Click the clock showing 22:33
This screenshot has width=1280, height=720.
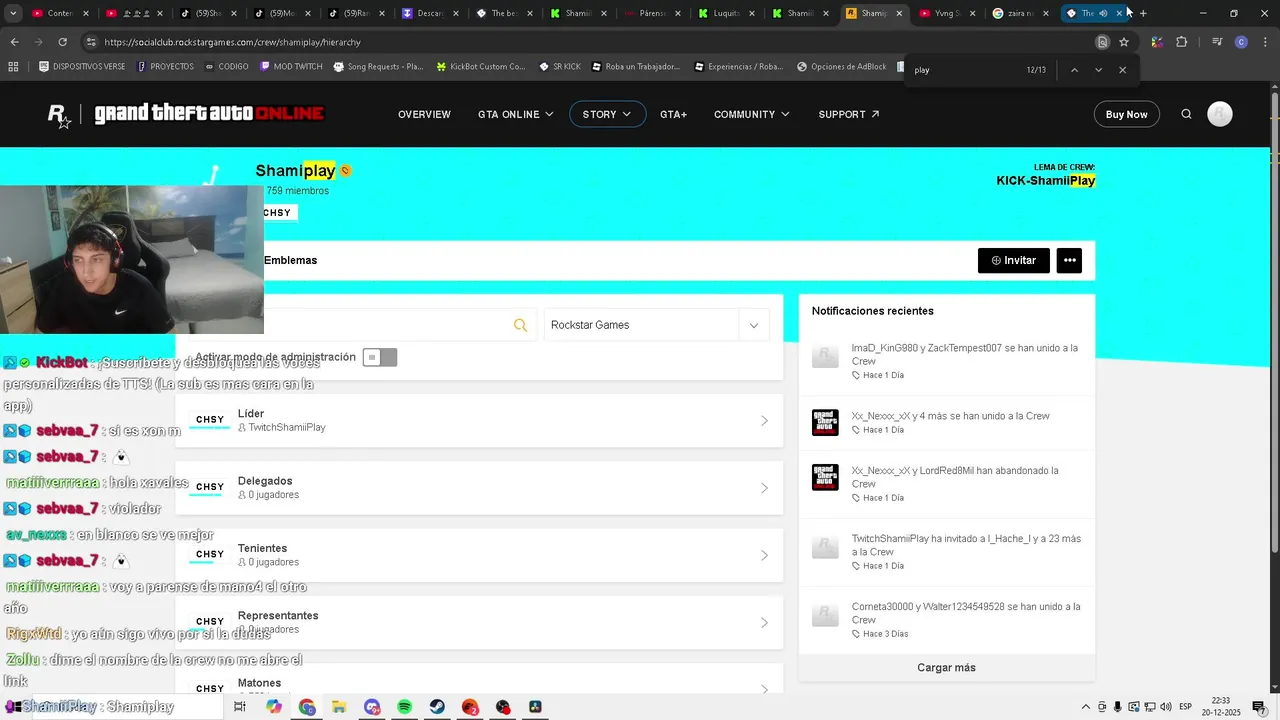coord(1220,701)
